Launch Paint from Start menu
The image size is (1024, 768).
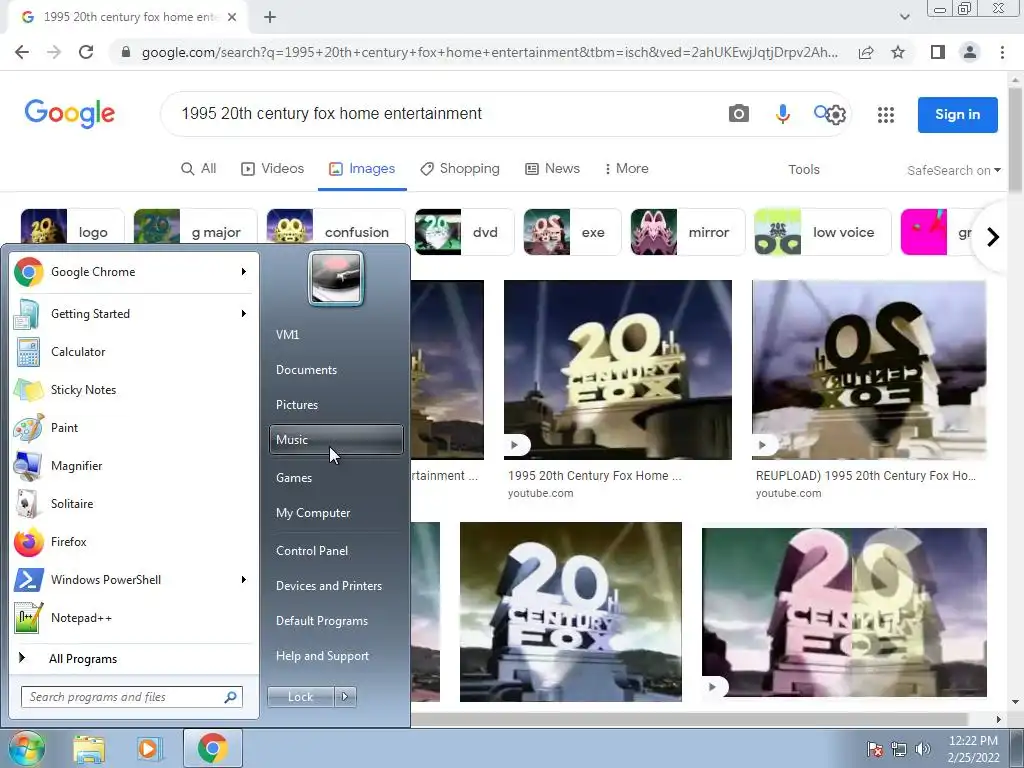point(134,428)
